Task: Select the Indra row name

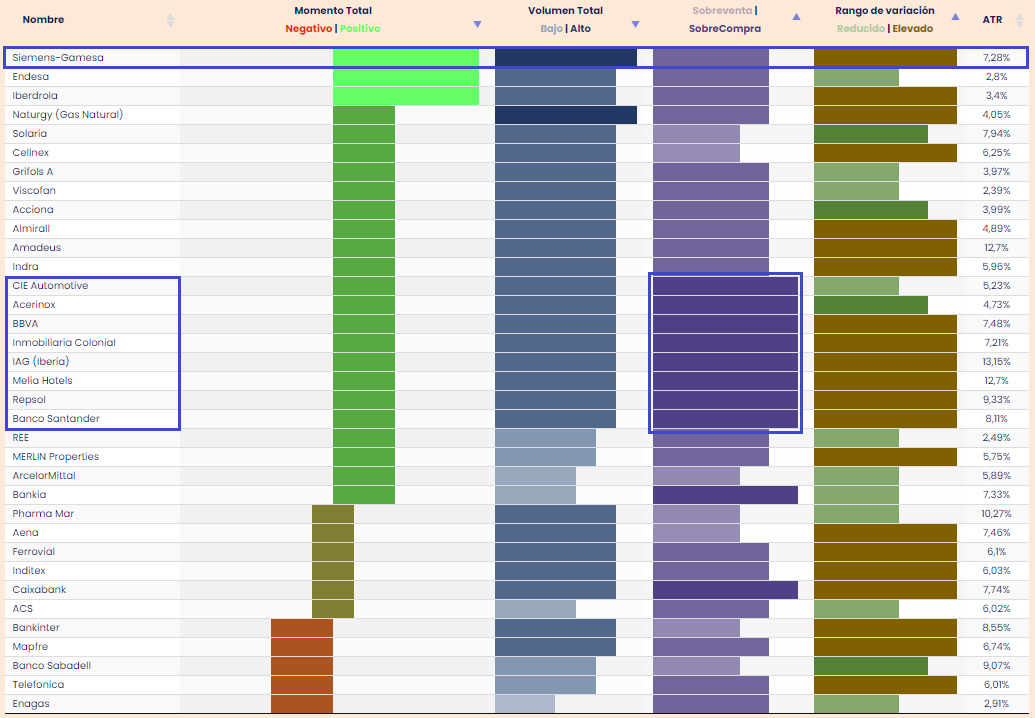Action: tap(25, 267)
